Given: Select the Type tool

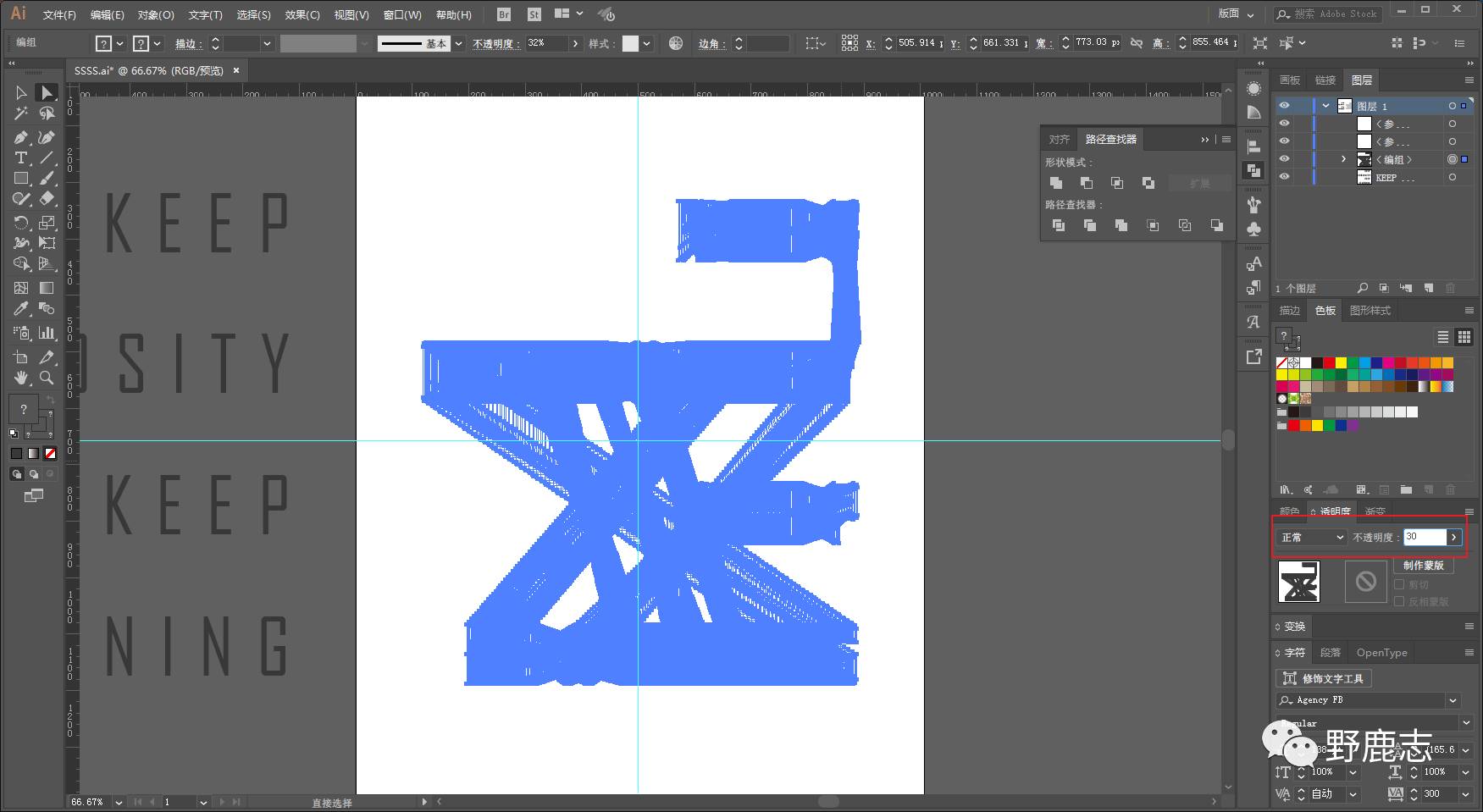Looking at the screenshot, I should [x=21, y=158].
